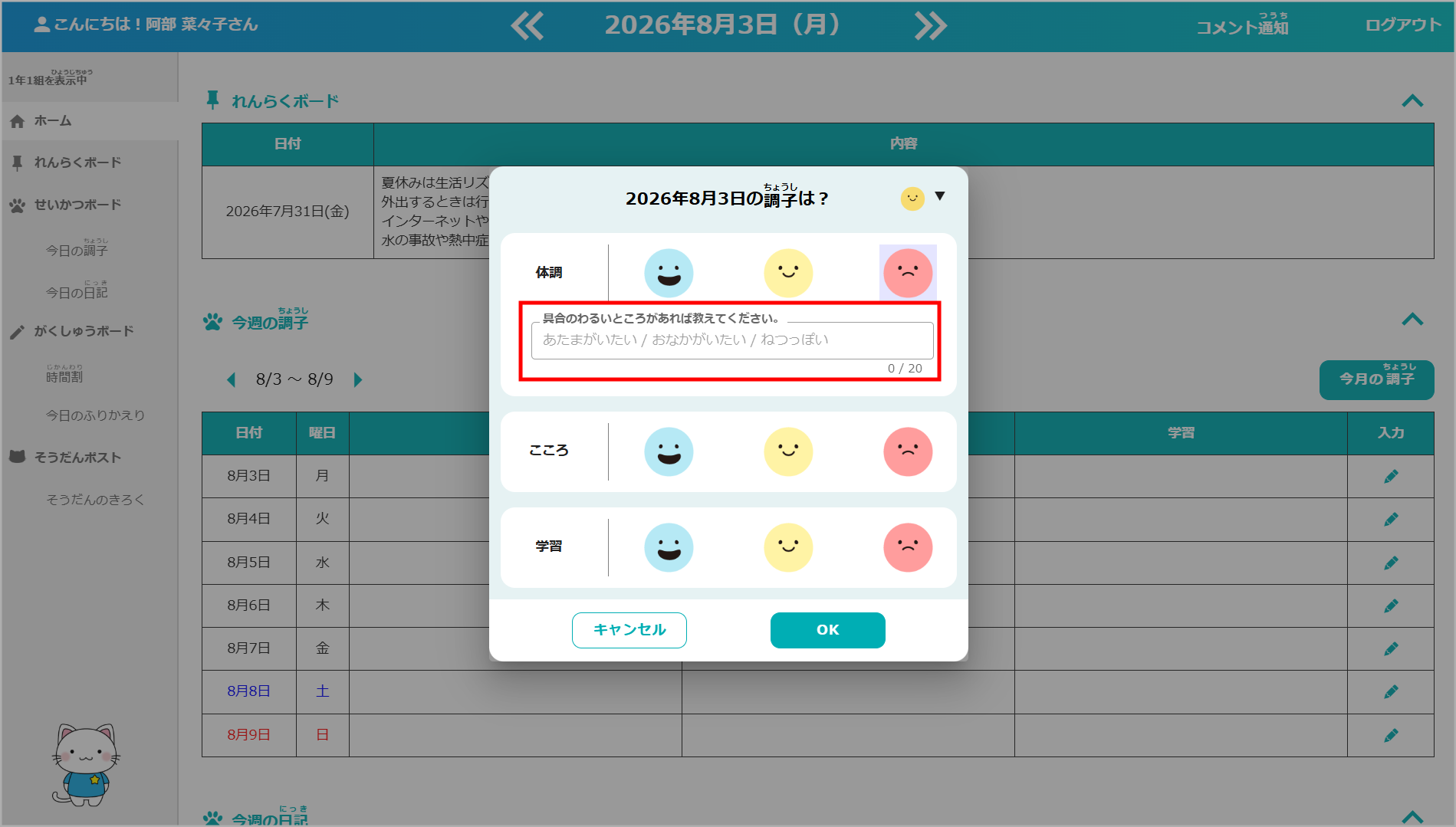1456x827 pixels.
Task: Click the キャンセル button
Action: [629, 630]
